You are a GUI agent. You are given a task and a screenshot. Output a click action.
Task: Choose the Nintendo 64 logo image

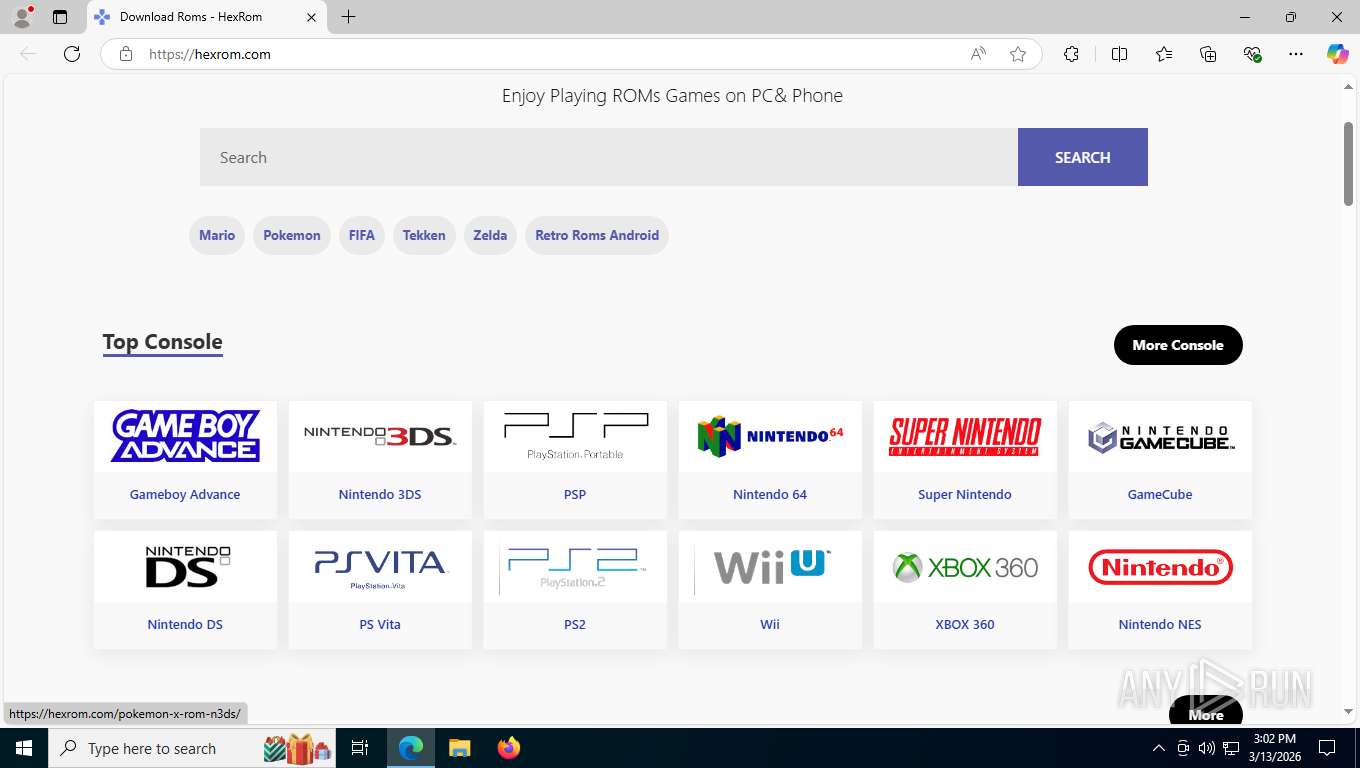click(770, 436)
